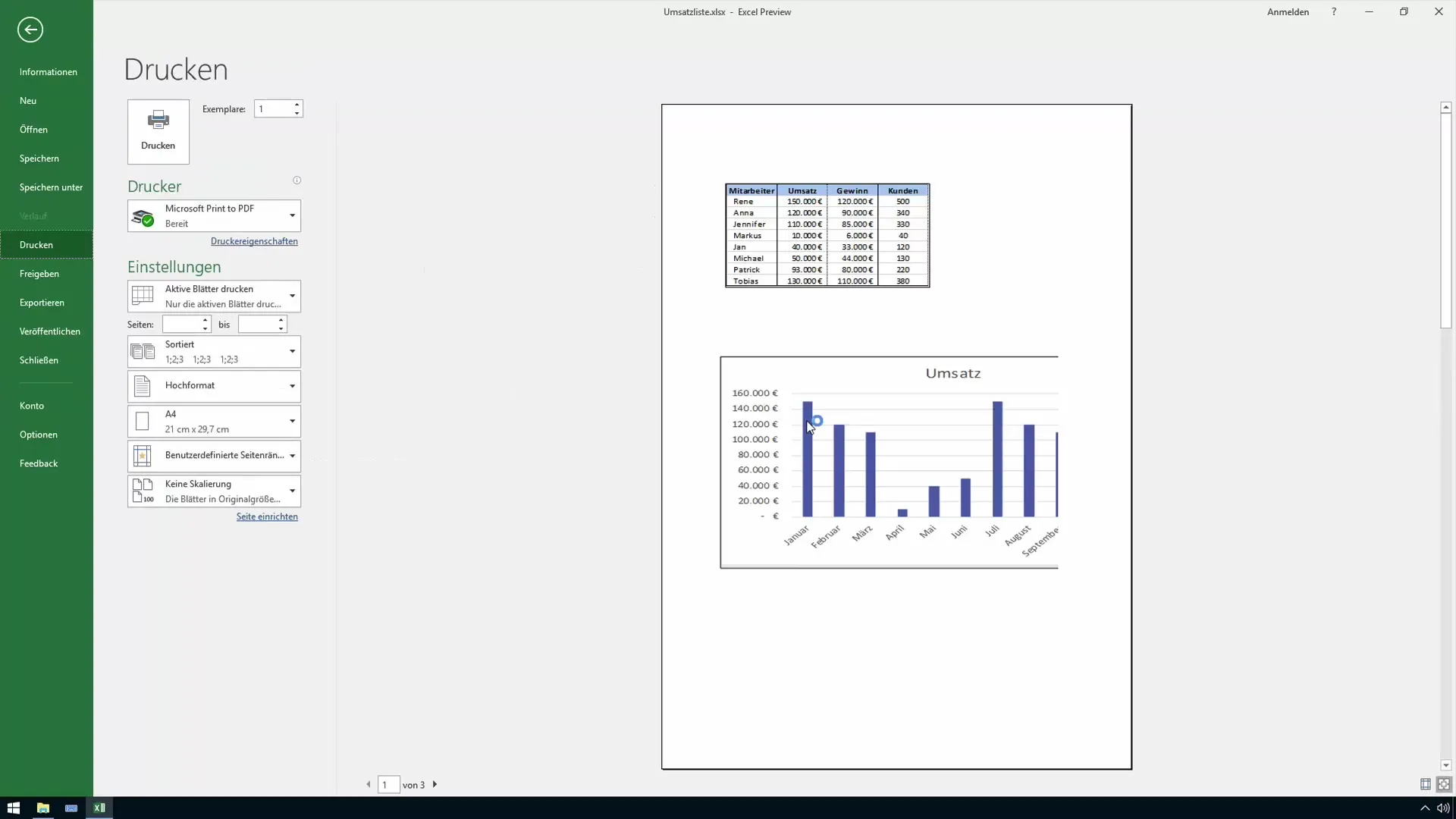Click the Speichern unter icon
Screen dimensions: 1456x819
51,187
